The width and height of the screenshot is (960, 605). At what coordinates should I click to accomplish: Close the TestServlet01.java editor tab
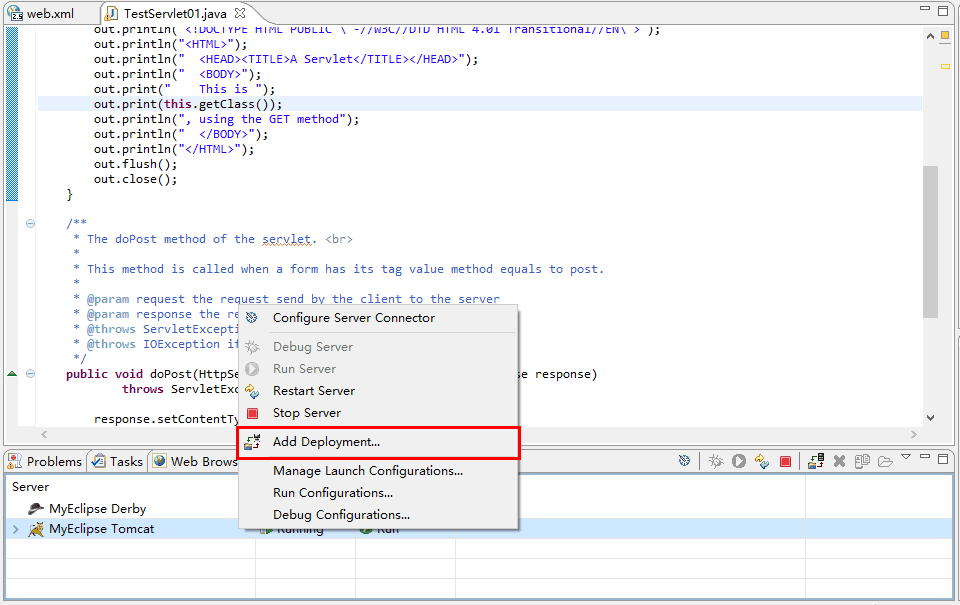coord(240,14)
